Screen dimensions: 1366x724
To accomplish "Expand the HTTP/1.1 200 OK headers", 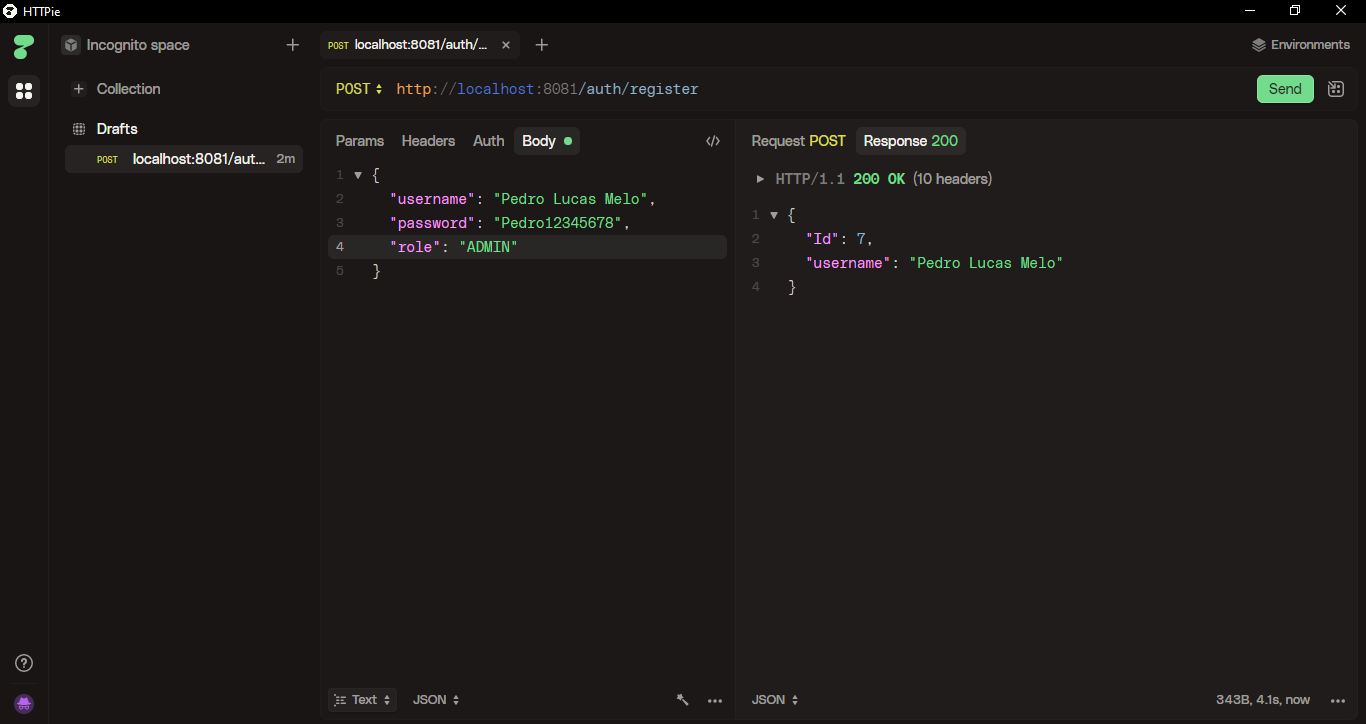I will 760,179.
